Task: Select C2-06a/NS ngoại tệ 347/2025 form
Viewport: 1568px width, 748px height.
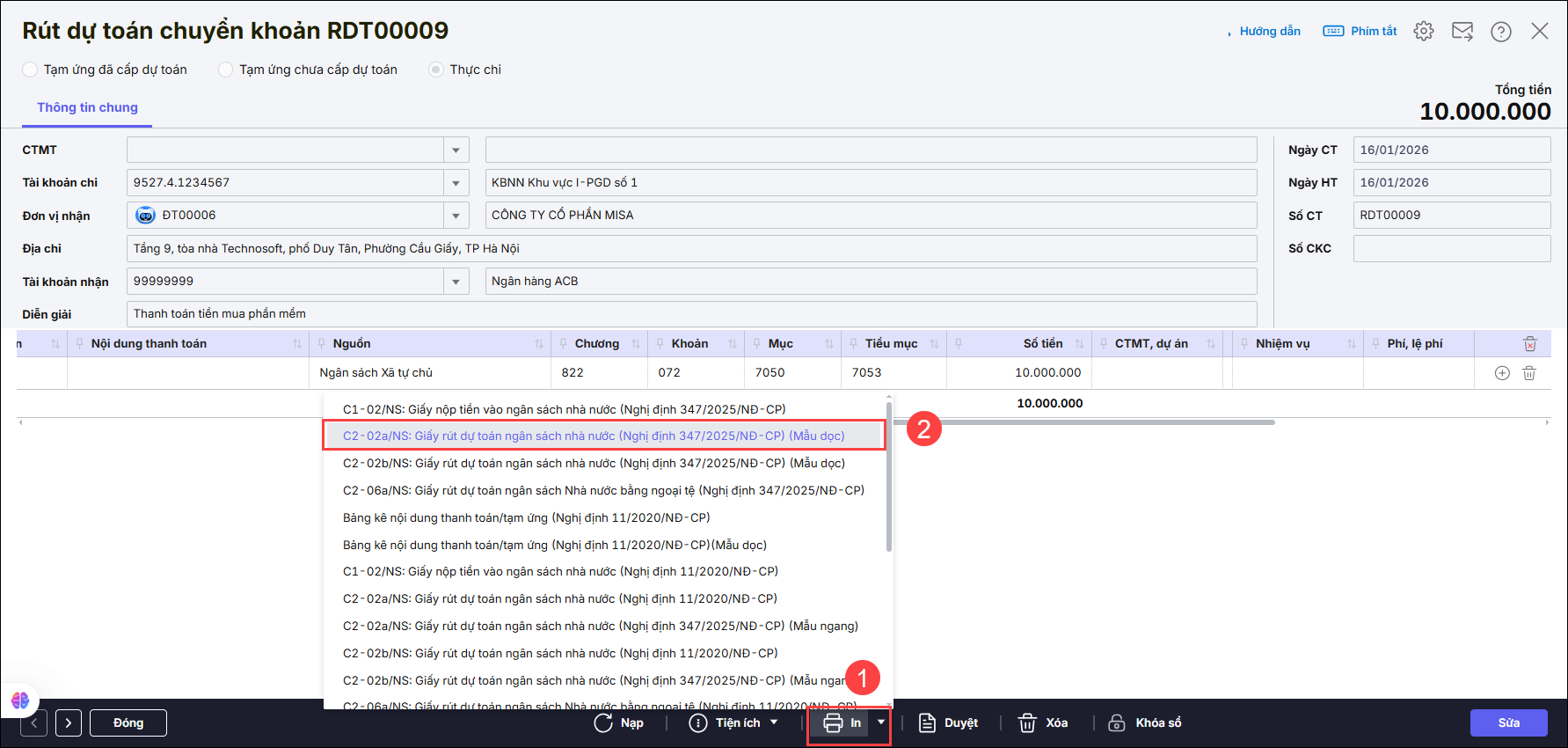Action: tap(604, 491)
